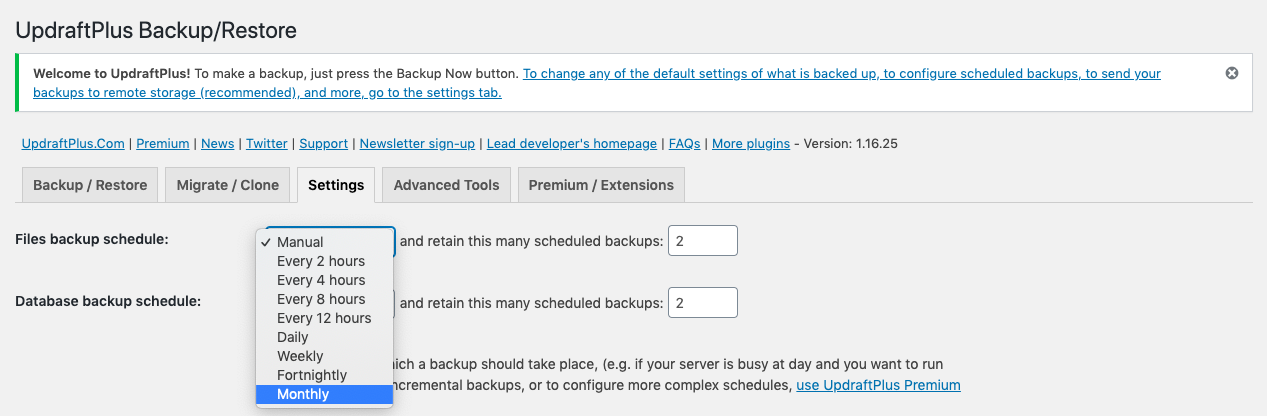Choose Fortnightly backup schedule option
This screenshot has height=416, width=1267.
coord(312,375)
